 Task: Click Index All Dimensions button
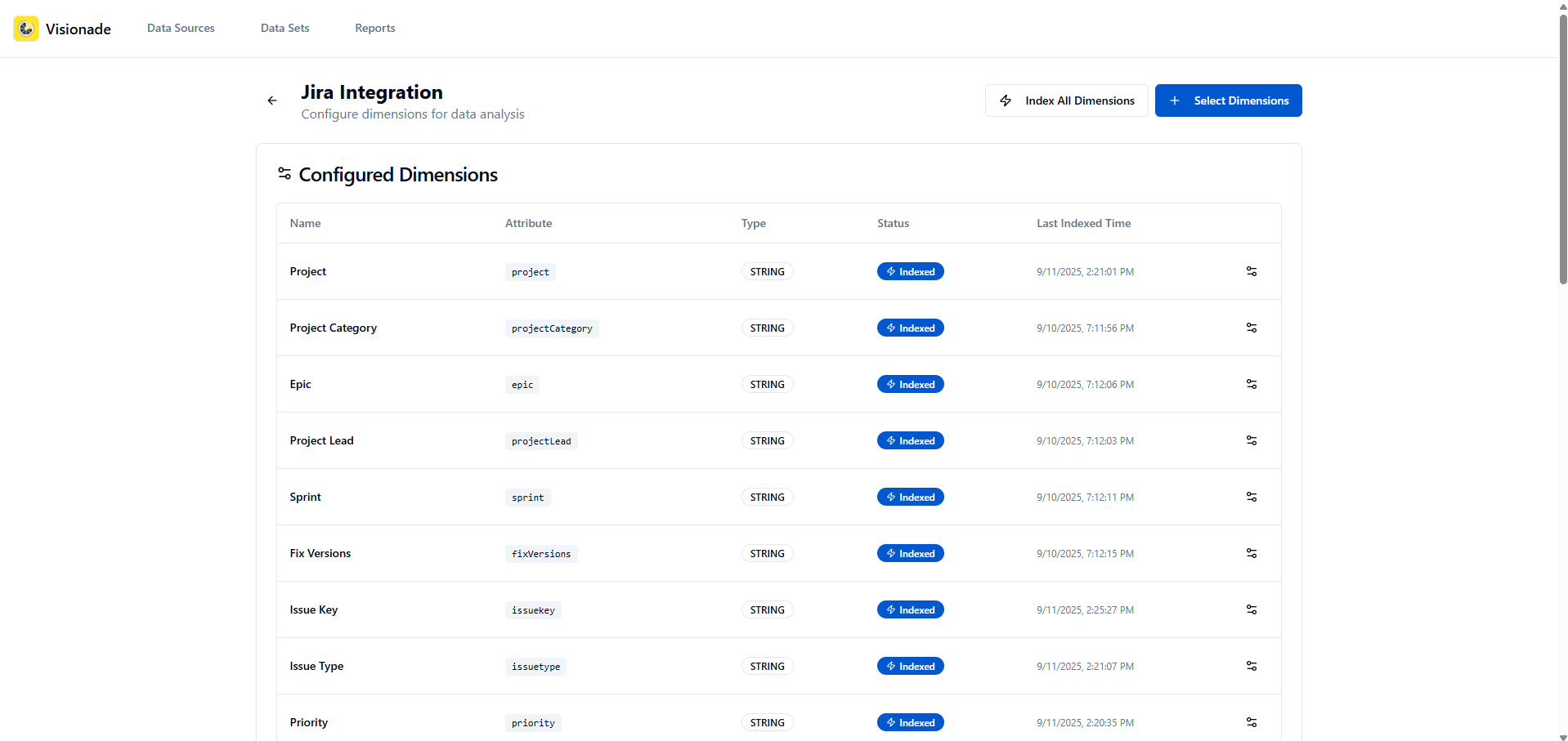1067,100
